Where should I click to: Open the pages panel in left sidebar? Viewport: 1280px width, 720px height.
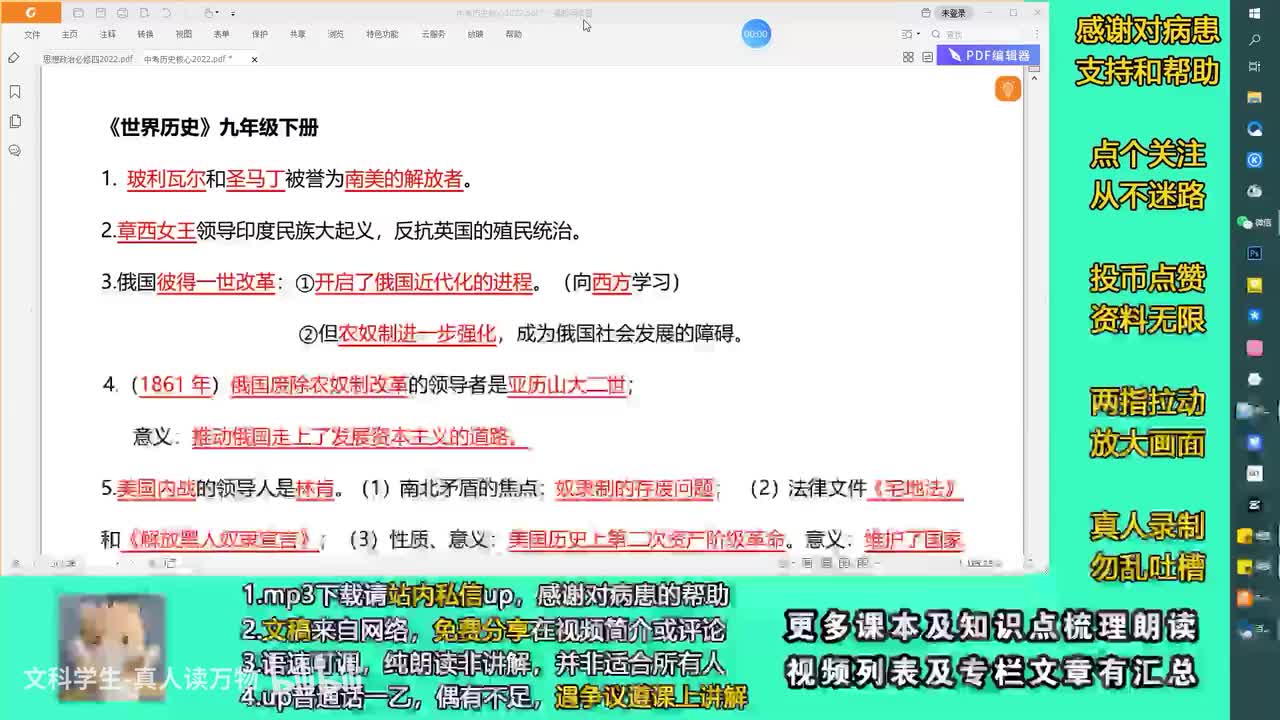click(x=15, y=121)
